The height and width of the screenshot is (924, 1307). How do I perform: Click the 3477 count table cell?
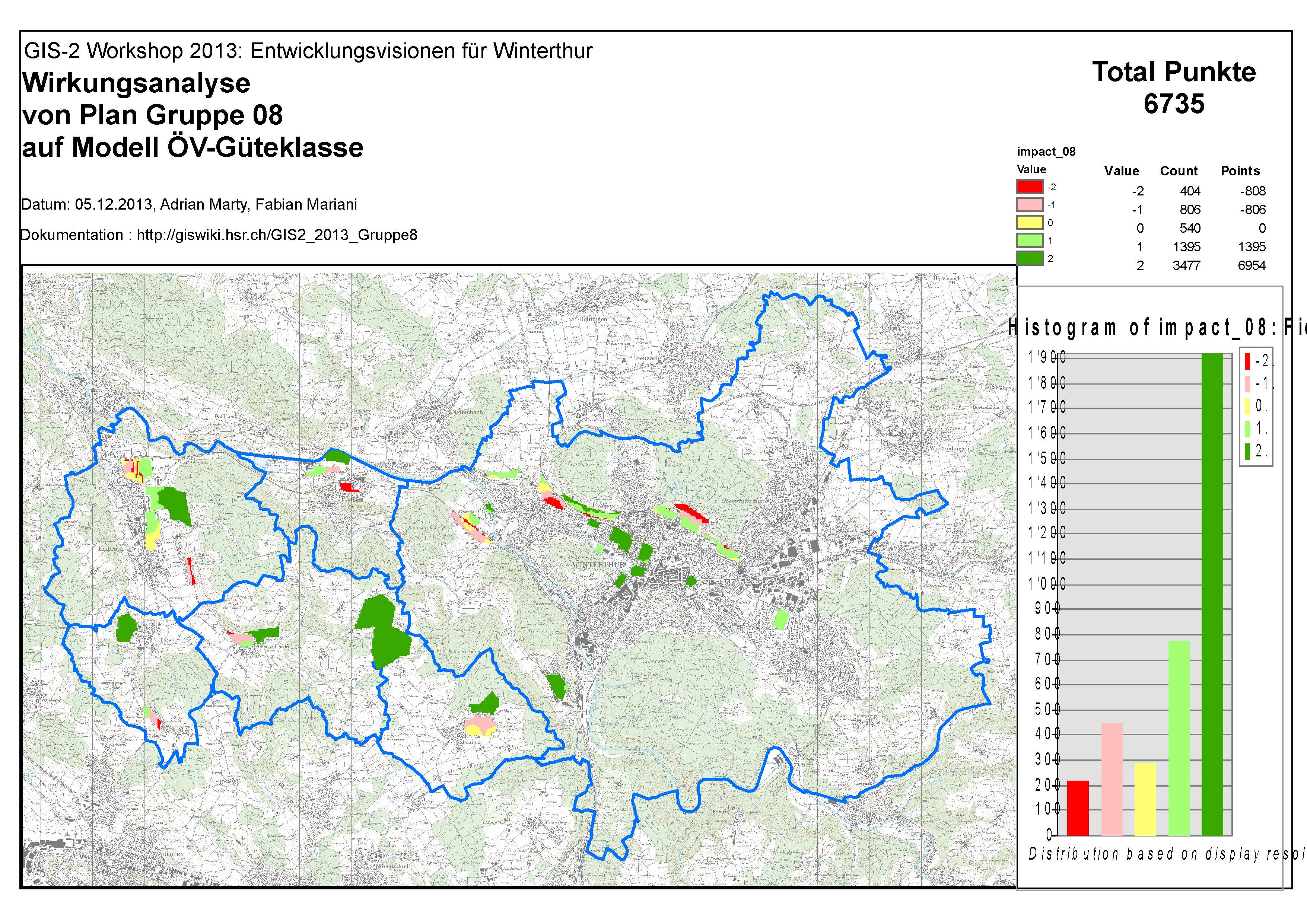1186,266
